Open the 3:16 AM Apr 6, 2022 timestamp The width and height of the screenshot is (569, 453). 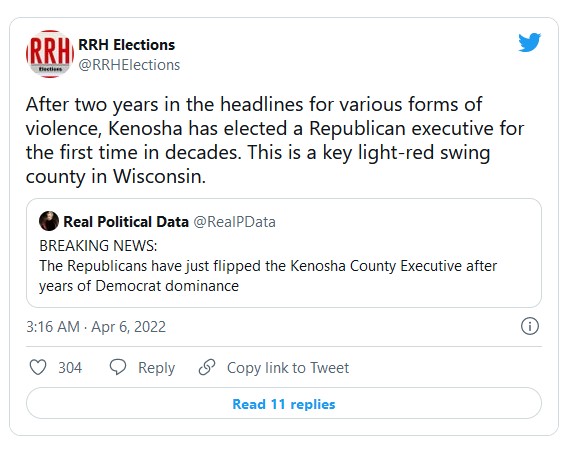click(96, 327)
